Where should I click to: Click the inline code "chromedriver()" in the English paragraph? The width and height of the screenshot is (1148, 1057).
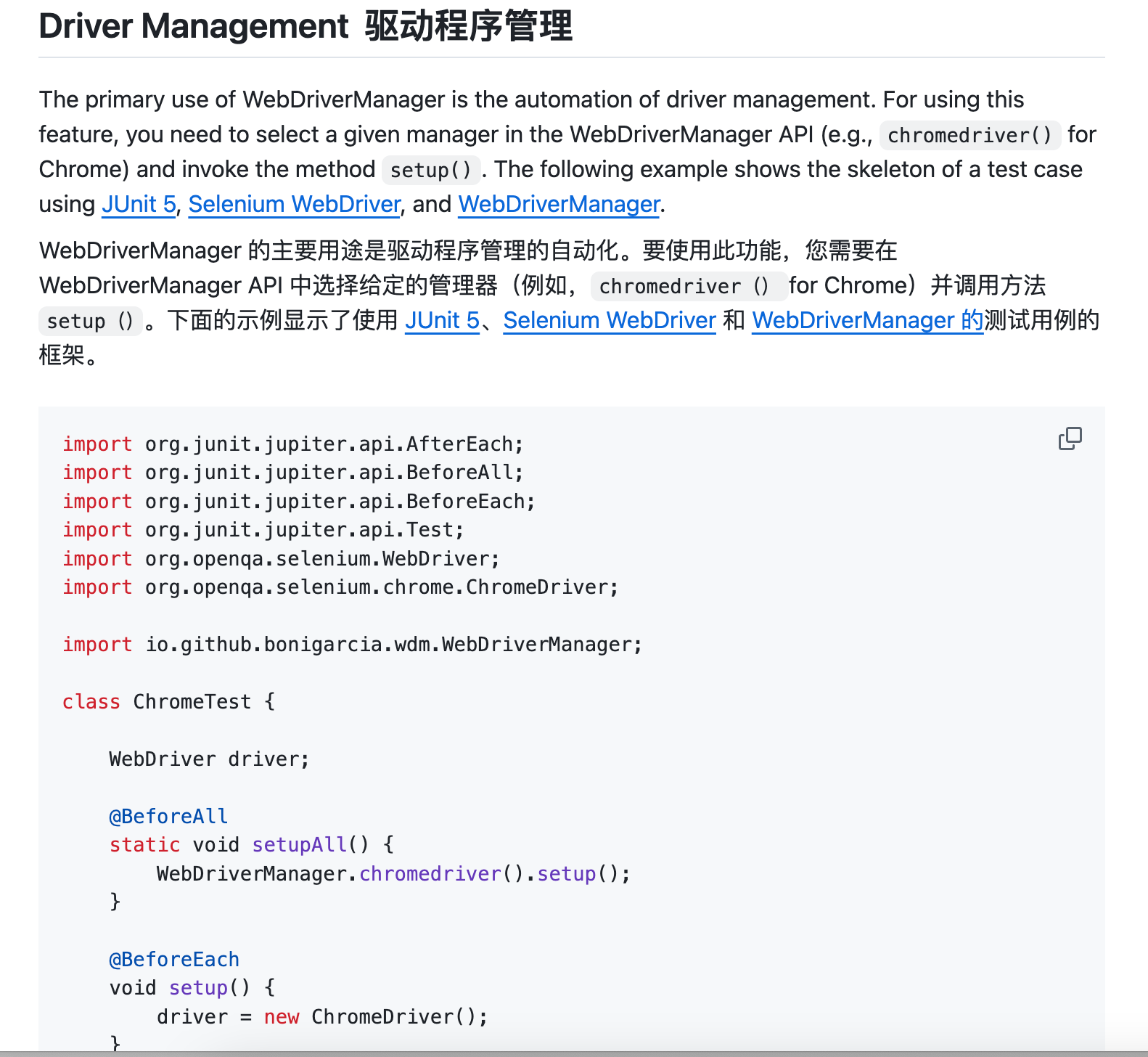[x=969, y=135]
